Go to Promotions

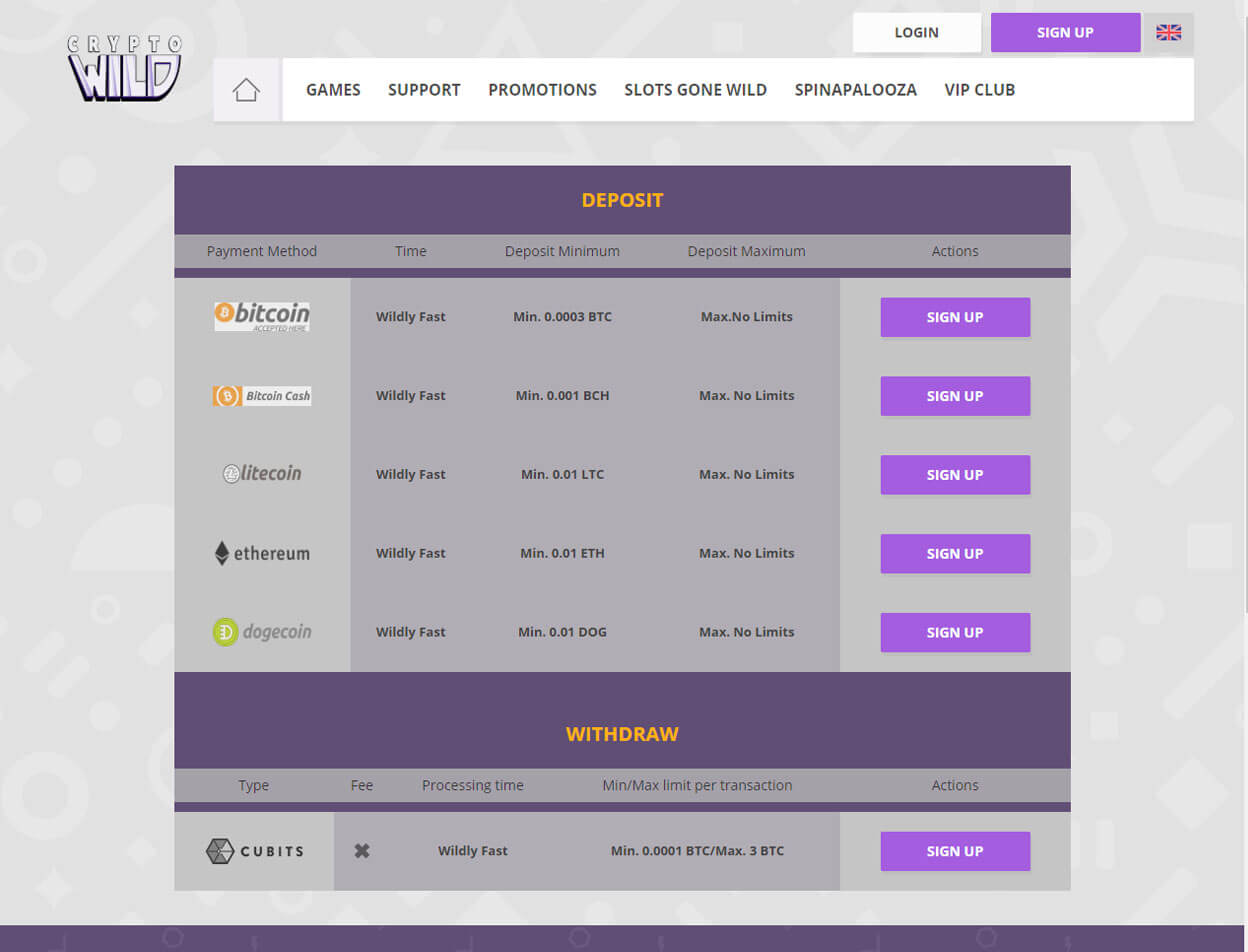click(542, 90)
